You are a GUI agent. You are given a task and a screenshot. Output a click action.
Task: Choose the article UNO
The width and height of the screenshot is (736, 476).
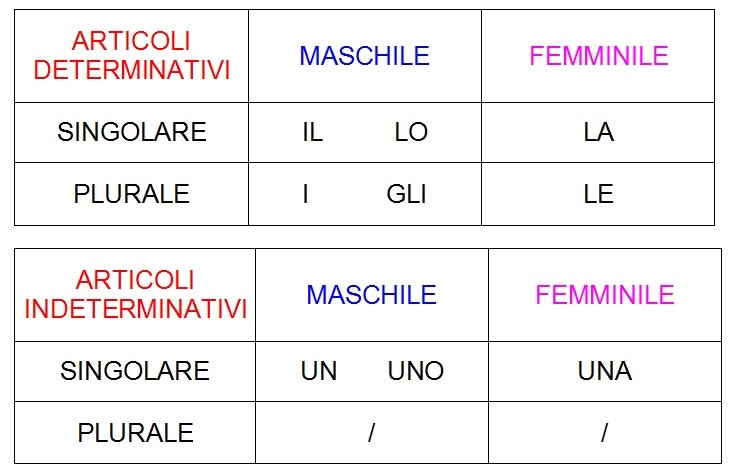415,371
